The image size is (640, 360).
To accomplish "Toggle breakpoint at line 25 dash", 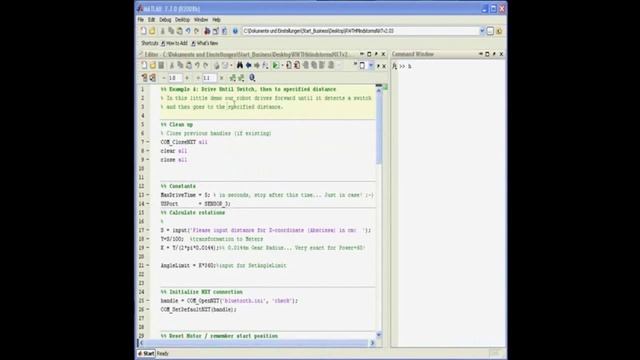I will (x=148, y=301).
